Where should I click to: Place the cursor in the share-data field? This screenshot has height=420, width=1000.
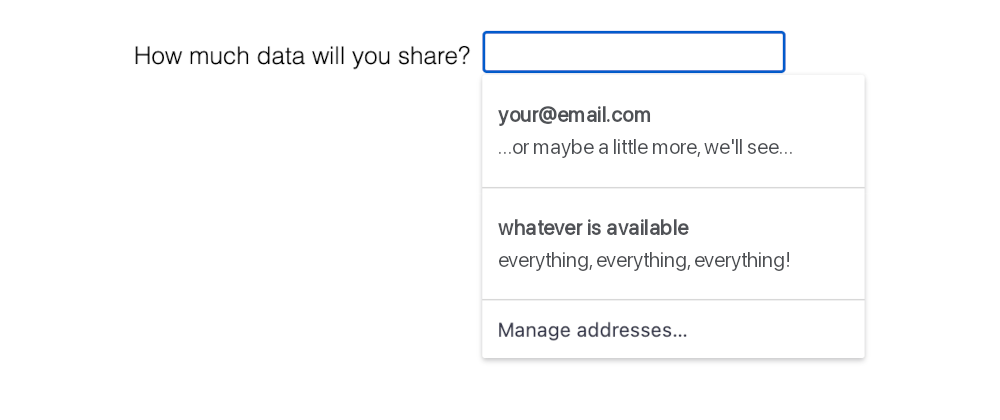[633, 52]
